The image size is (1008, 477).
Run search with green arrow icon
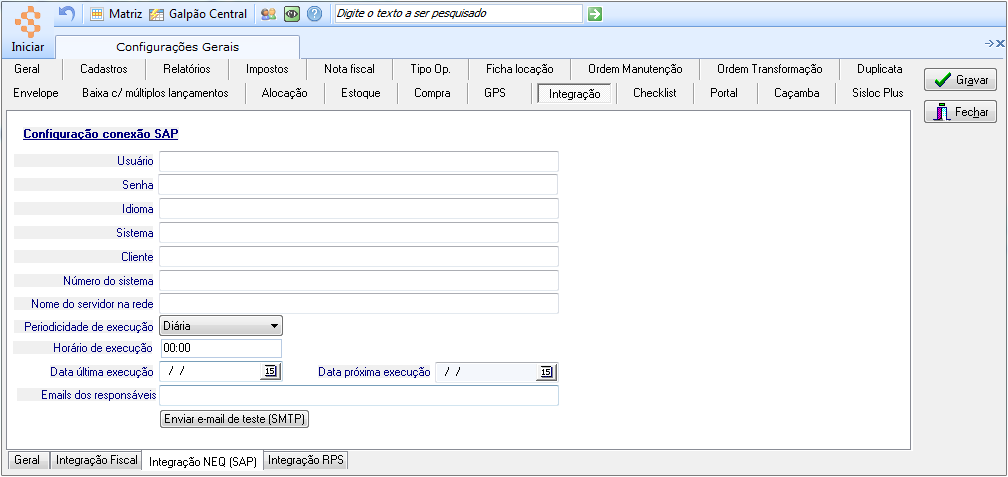tap(595, 14)
